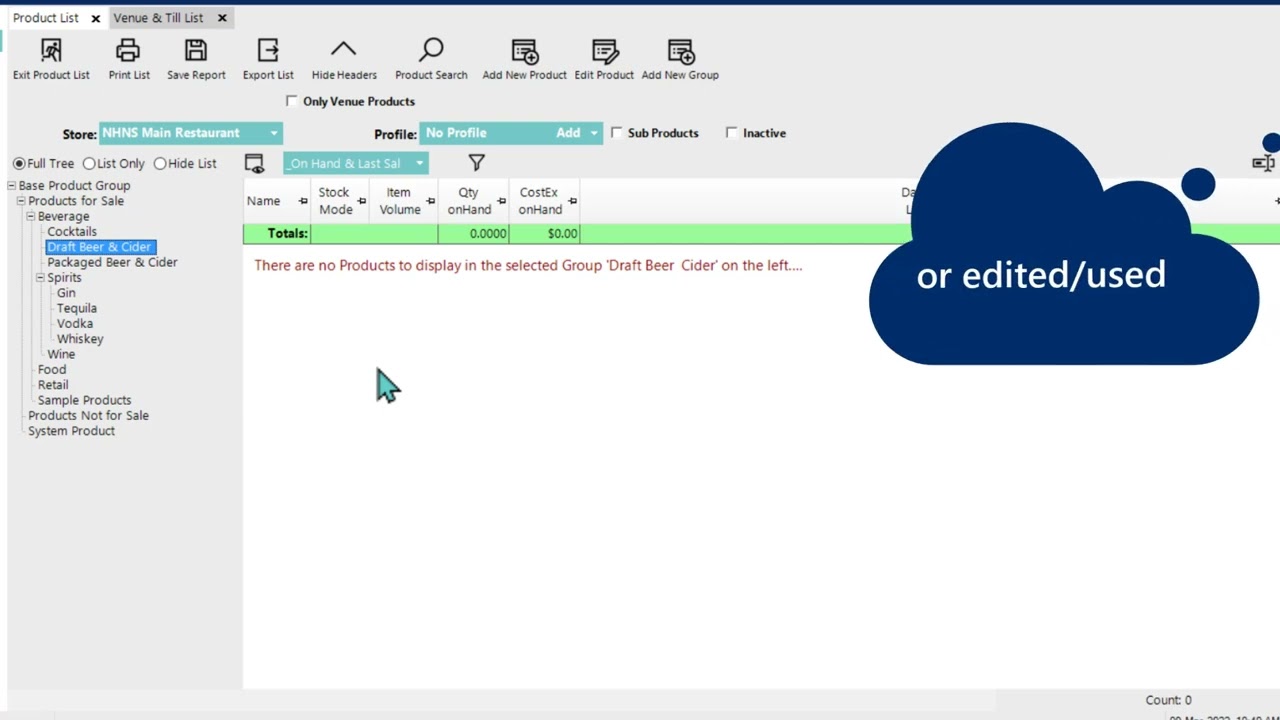Image resolution: width=1280 pixels, height=720 pixels.
Task: Click the Export List icon
Action: pyautogui.click(x=268, y=50)
